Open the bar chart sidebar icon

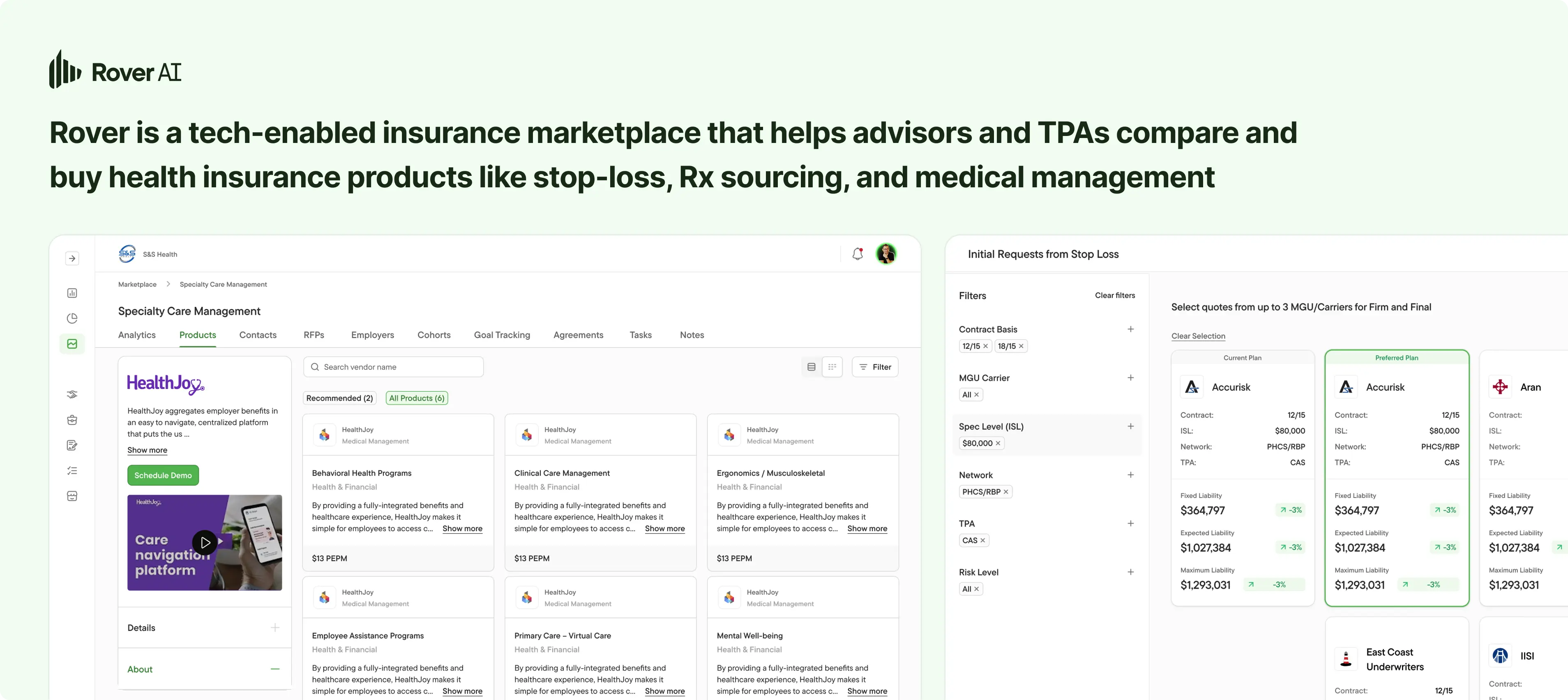click(x=72, y=293)
